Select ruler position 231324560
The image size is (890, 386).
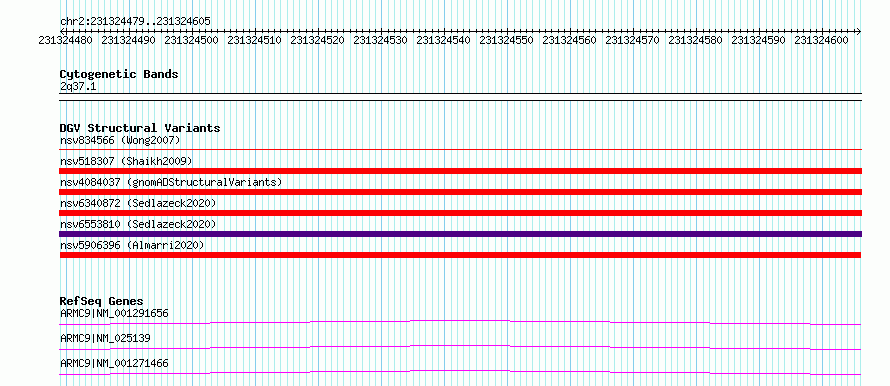[x=569, y=40]
